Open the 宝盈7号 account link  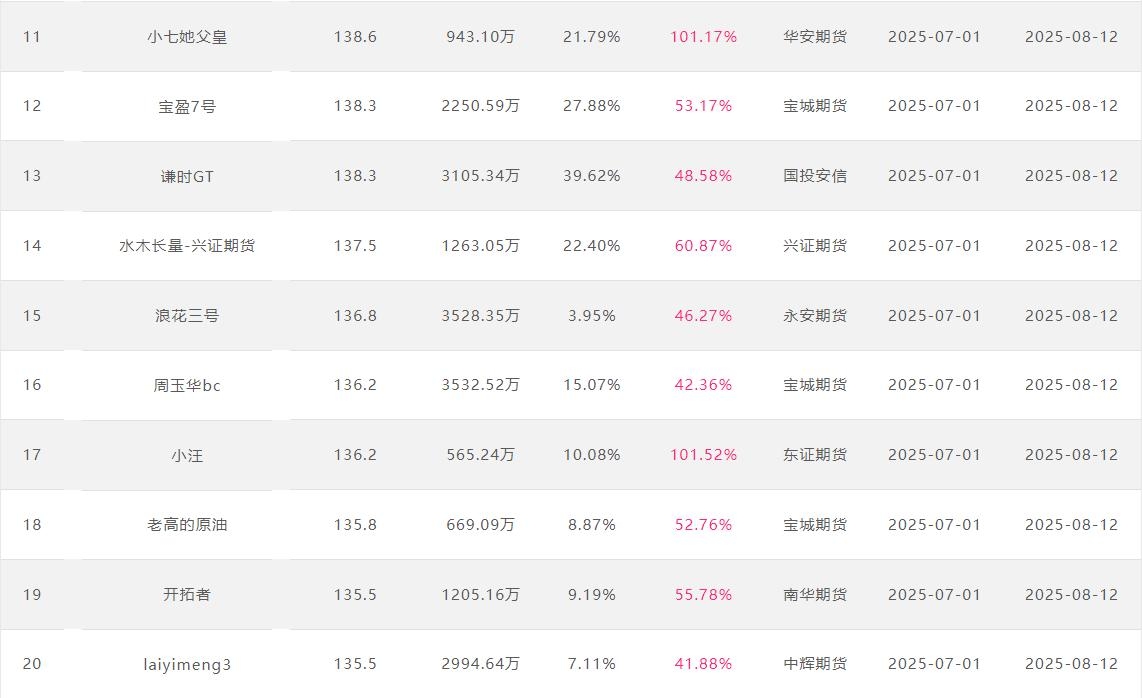point(187,106)
